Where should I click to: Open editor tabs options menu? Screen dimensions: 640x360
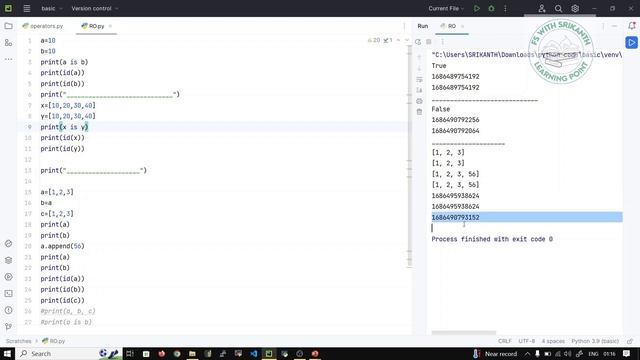pos(404,26)
